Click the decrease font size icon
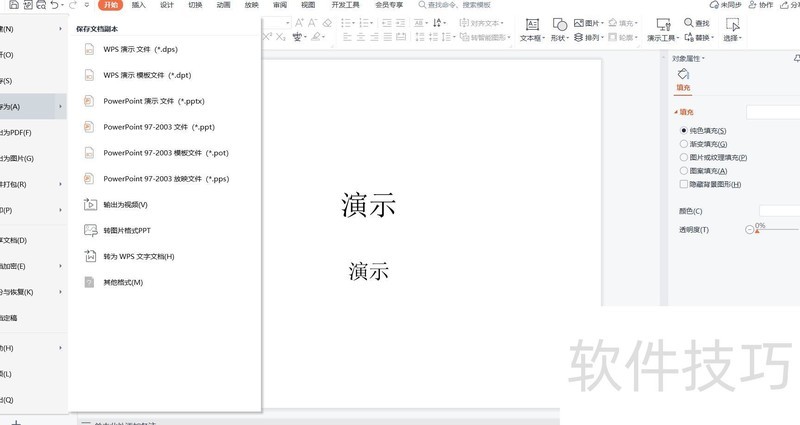The height and width of the screenshot is (425, 800). (312, 23)
